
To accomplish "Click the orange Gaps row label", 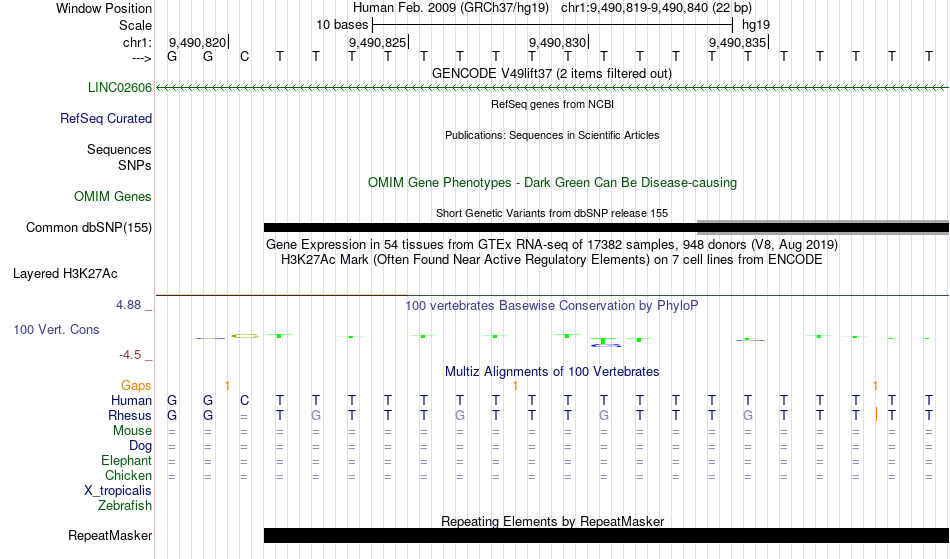I will (136, 386).
